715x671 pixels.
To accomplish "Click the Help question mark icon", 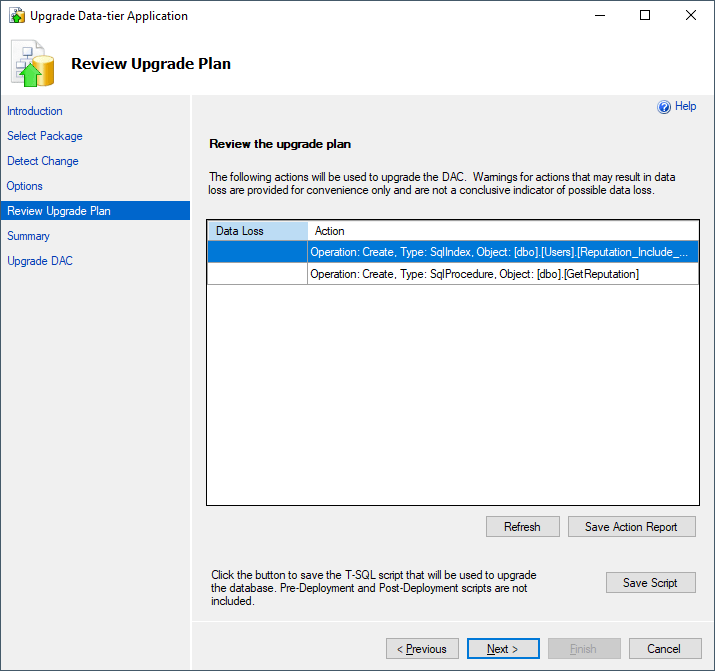I will [x=663, y=107].
